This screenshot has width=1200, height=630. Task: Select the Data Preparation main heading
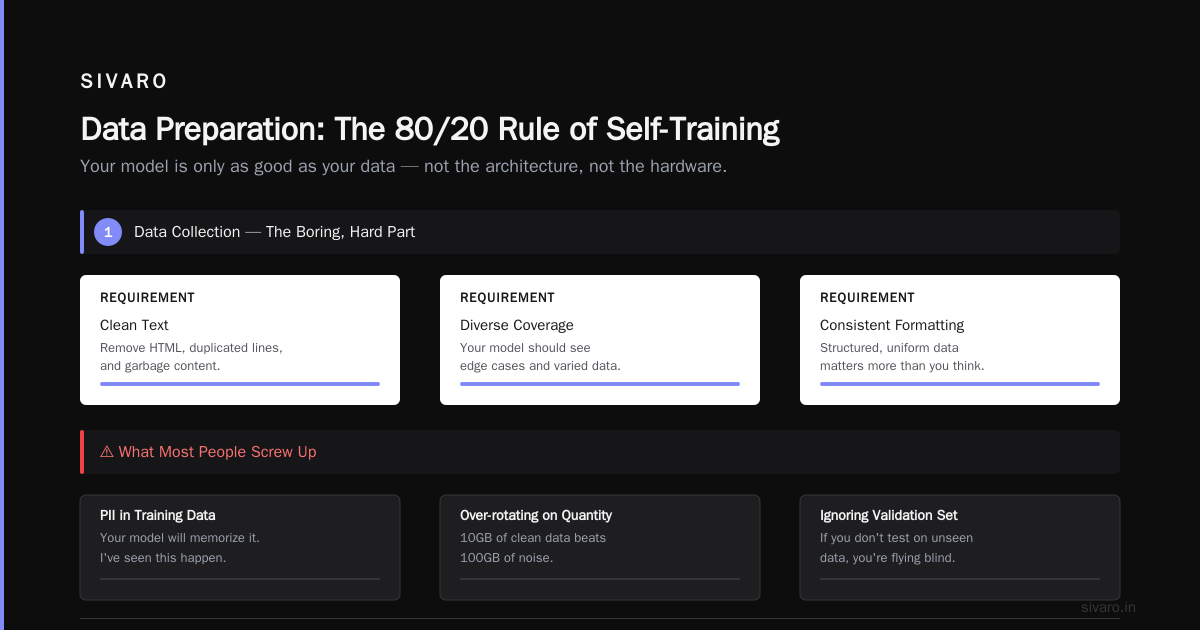(x=430, y=129)
